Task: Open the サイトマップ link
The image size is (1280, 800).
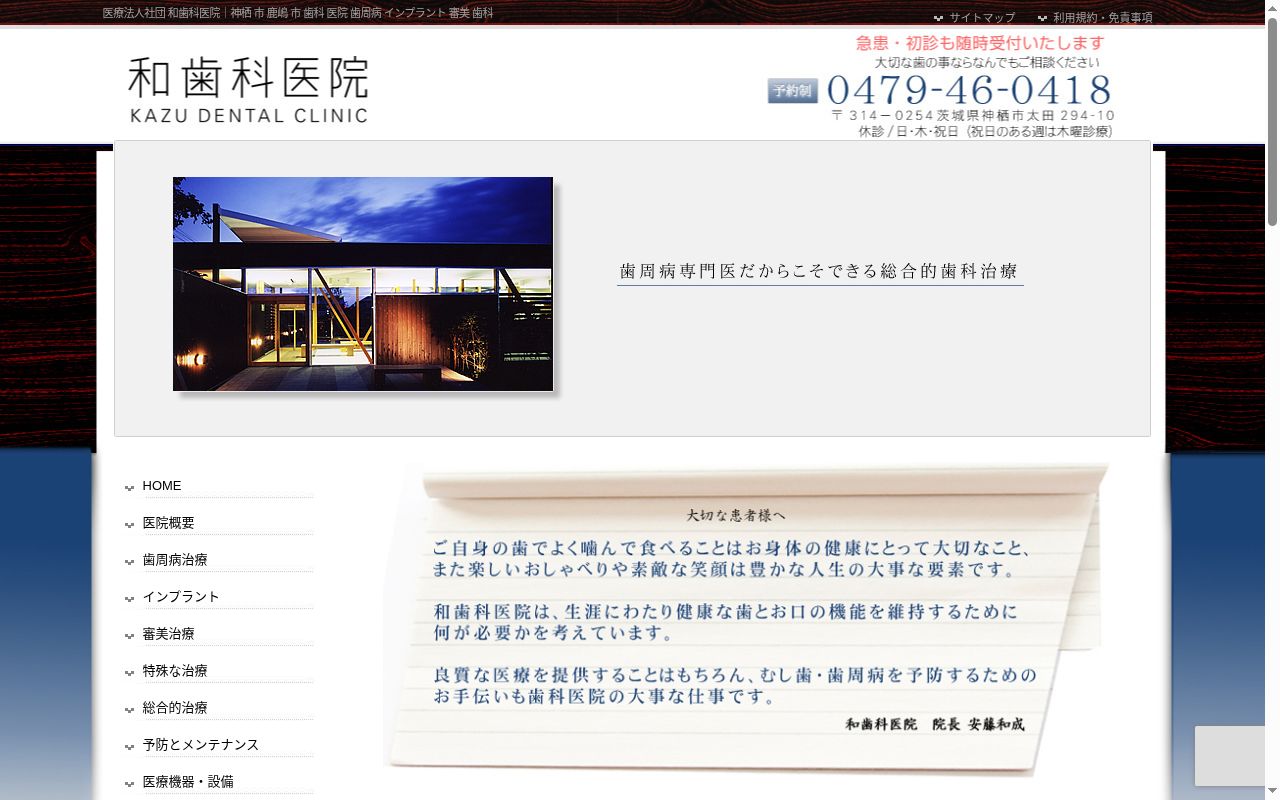Action: pyautogui.click(x=982, y=18)
